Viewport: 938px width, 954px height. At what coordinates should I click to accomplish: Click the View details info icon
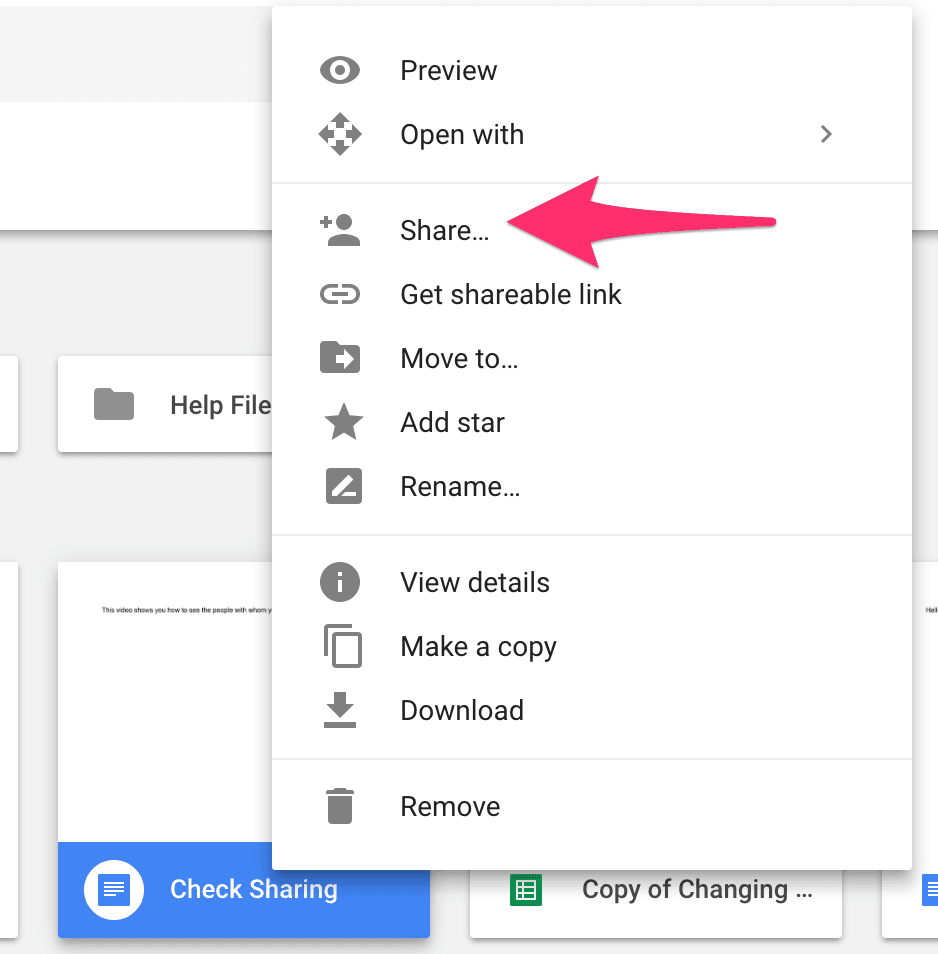pyautogui.click(x=340, y=582)
